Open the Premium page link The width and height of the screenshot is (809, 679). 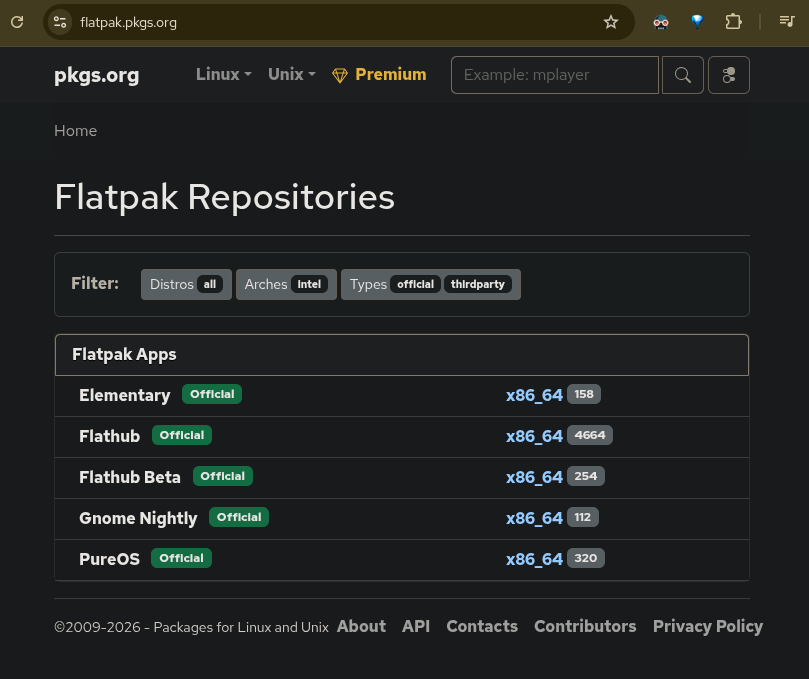(379, 75)
